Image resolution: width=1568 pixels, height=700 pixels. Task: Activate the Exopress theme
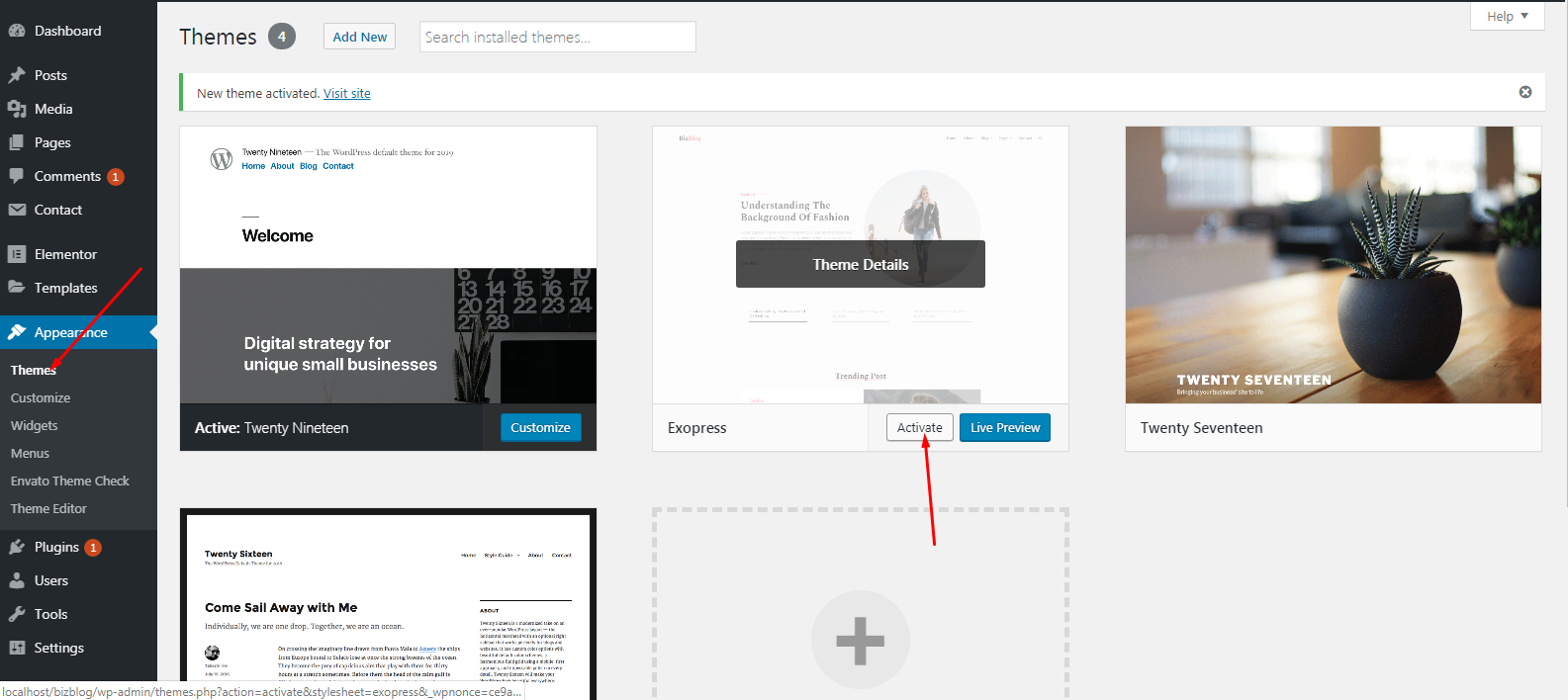pyautogui.click(x=919, y=427)
